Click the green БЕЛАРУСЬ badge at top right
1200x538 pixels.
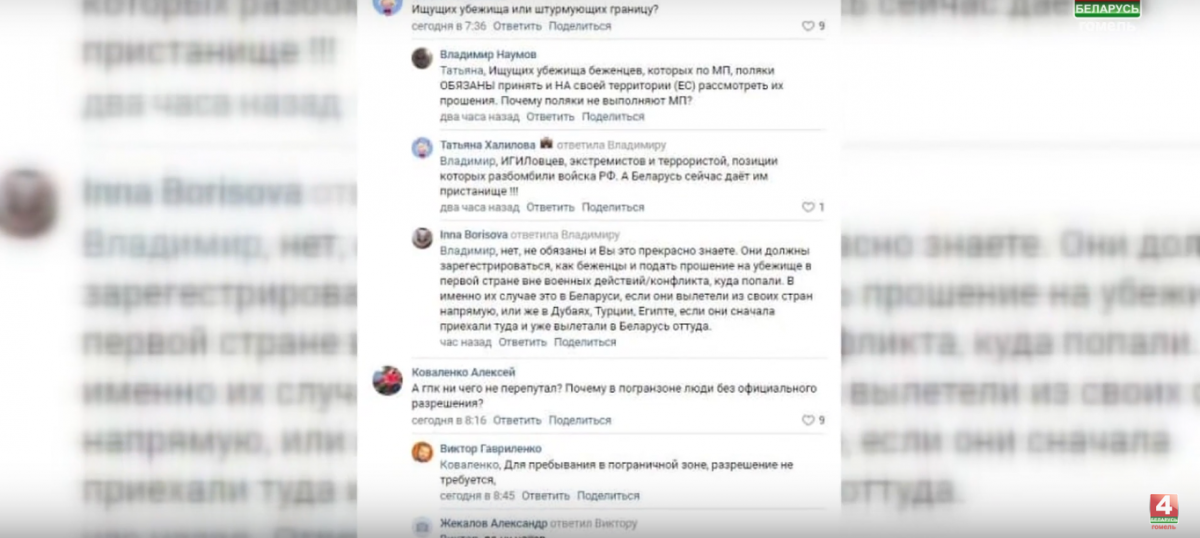pos(1107,9)
